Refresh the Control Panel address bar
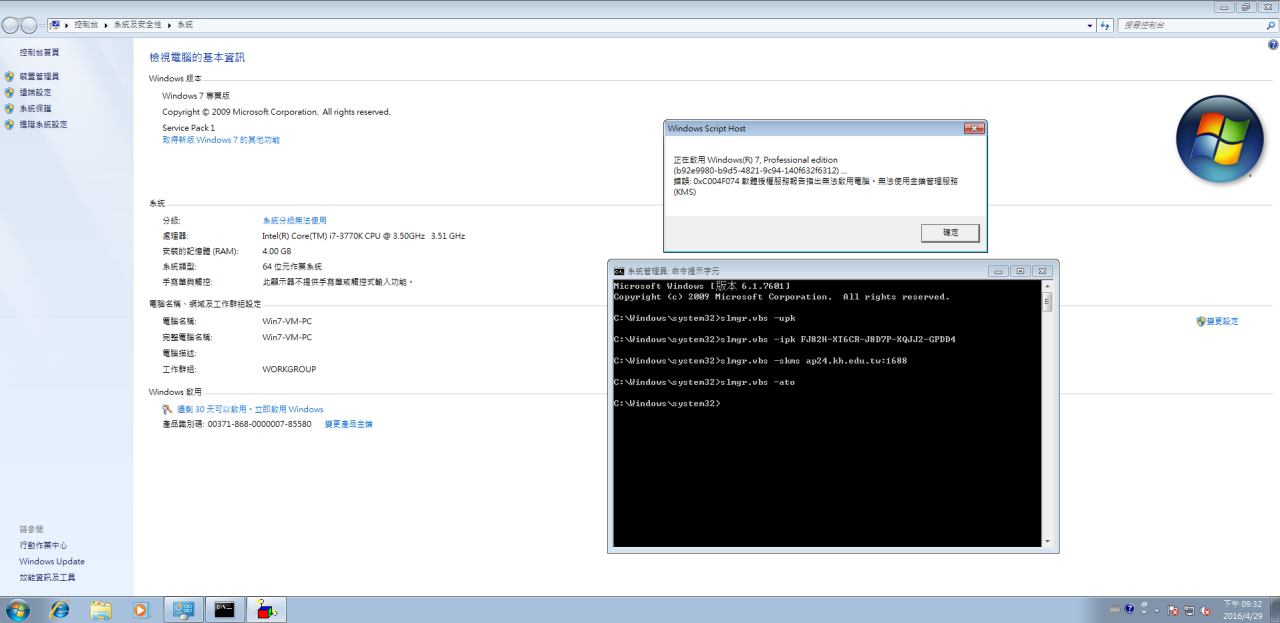The height and width of the screenshot is (623, 1280). pos(1105,25)
